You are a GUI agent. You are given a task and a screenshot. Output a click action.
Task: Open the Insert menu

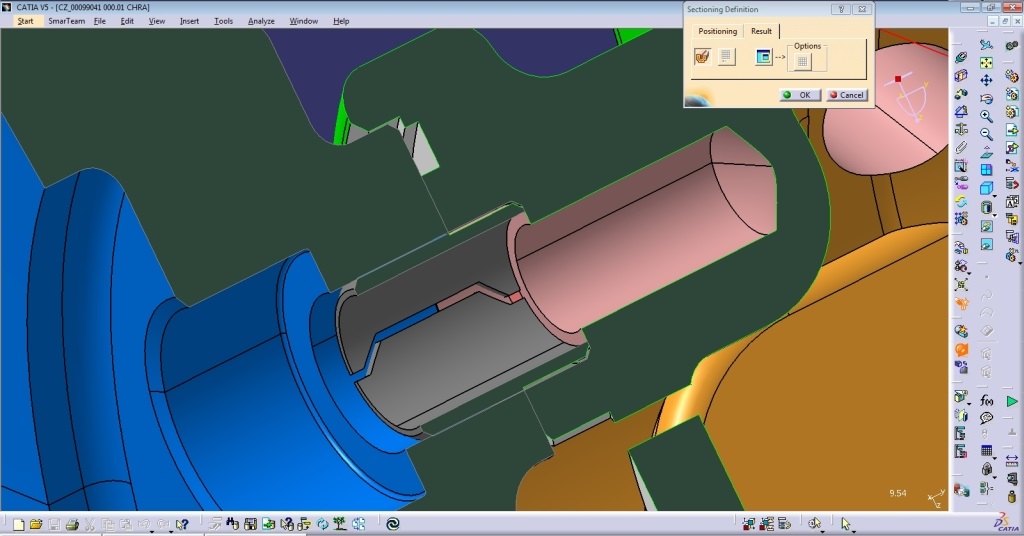[x=189, y=21]
